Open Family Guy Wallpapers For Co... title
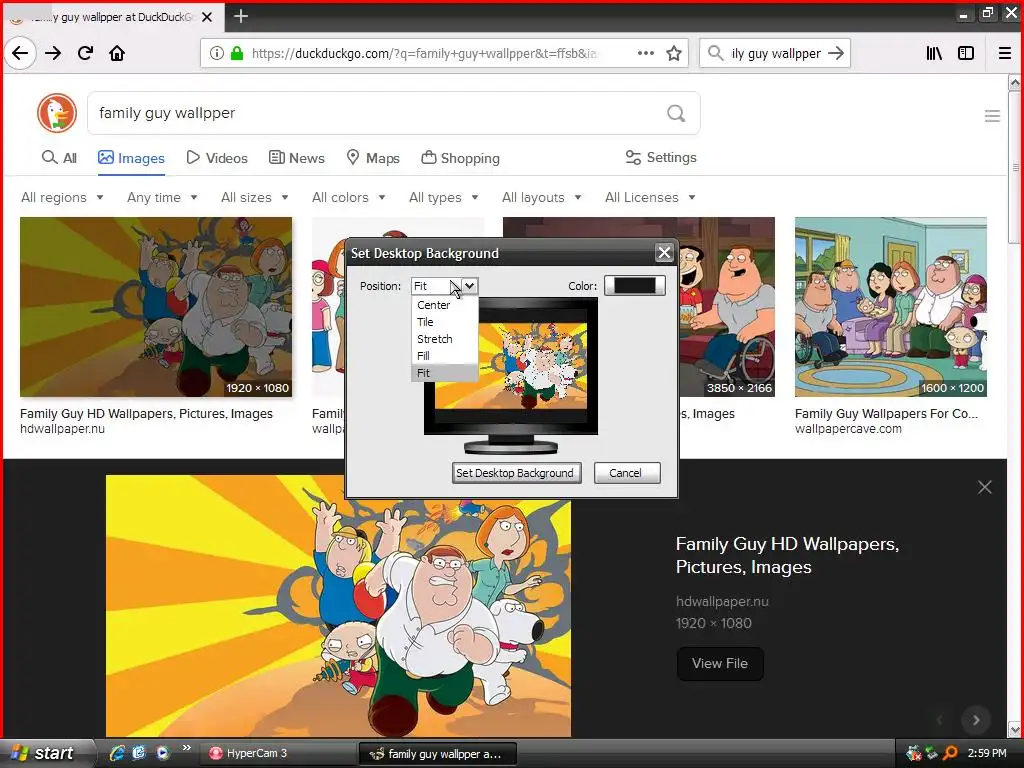 point(886,413)
